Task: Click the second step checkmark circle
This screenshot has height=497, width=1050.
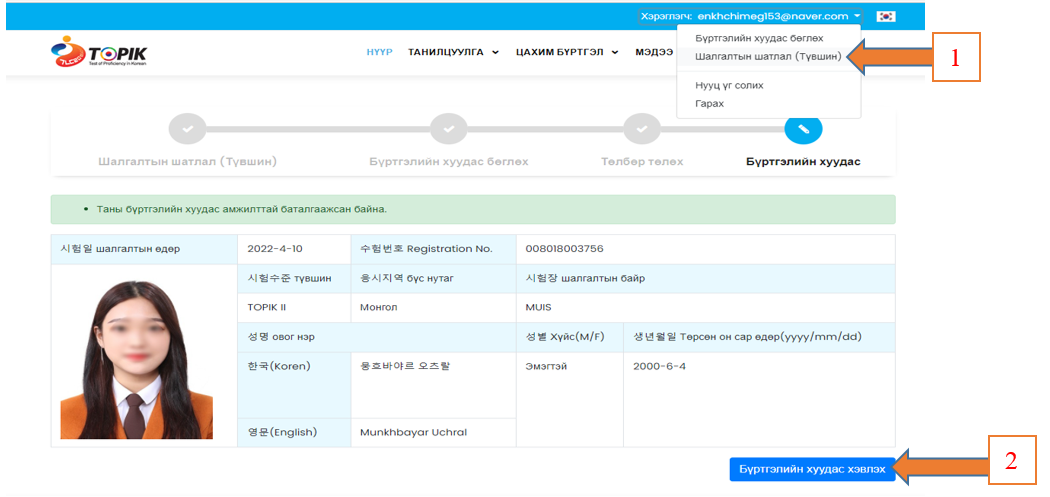Action: point(448,129)
